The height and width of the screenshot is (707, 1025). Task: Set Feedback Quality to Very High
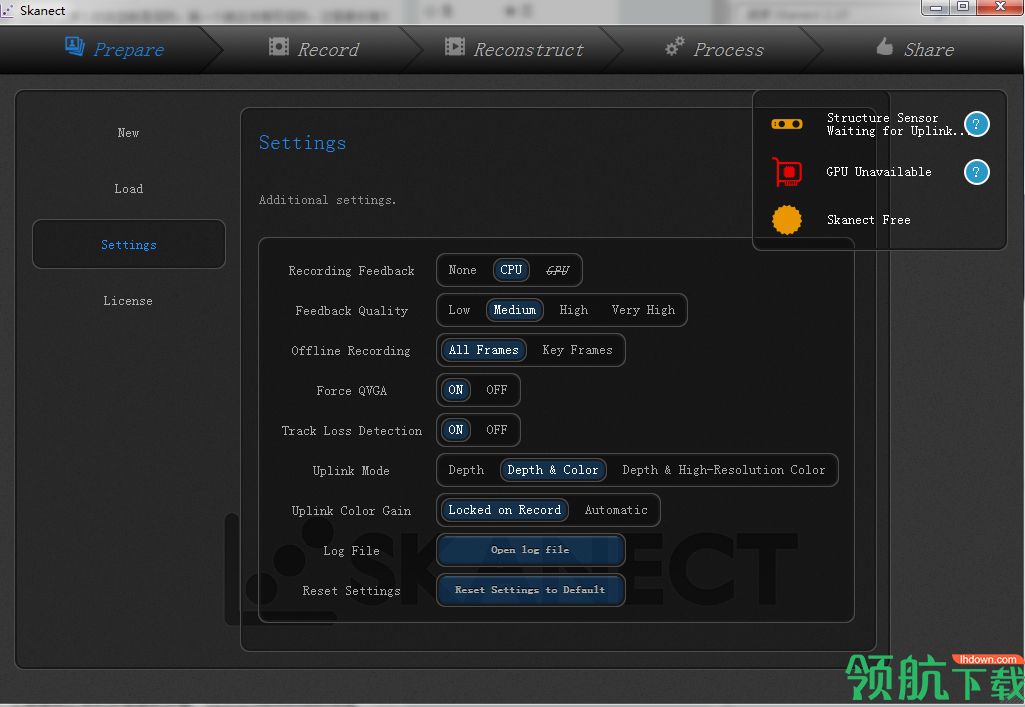point(643,310)
